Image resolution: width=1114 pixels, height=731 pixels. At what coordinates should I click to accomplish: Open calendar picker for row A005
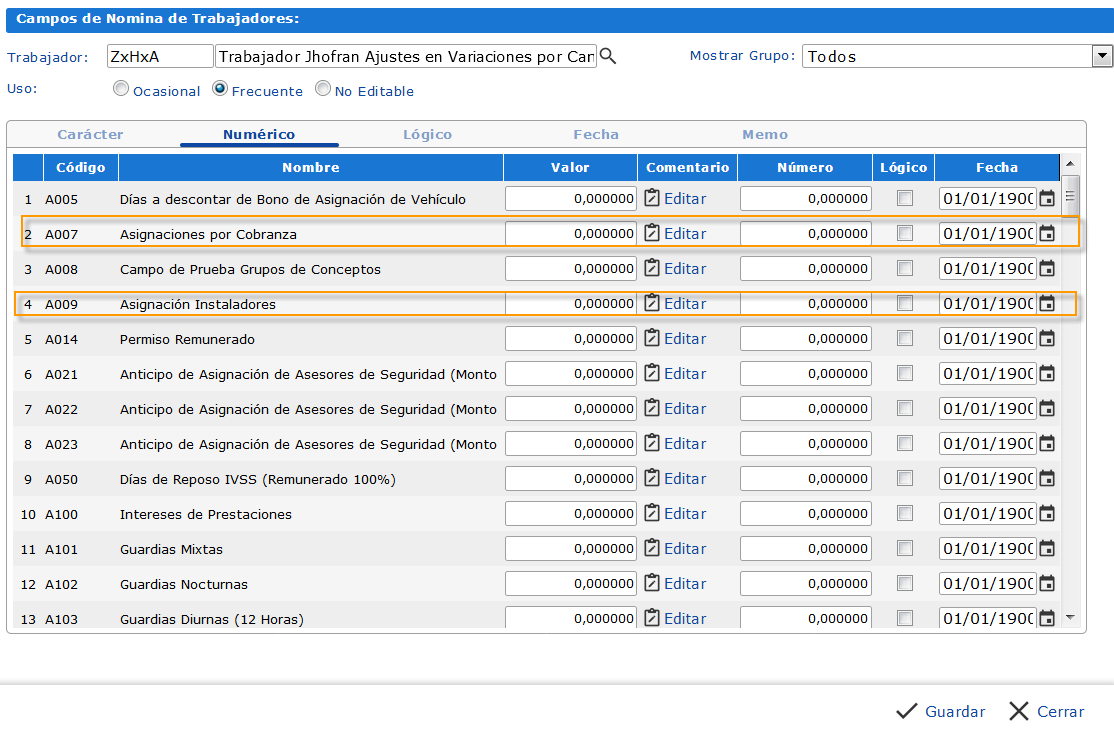tap(1047, 199)
